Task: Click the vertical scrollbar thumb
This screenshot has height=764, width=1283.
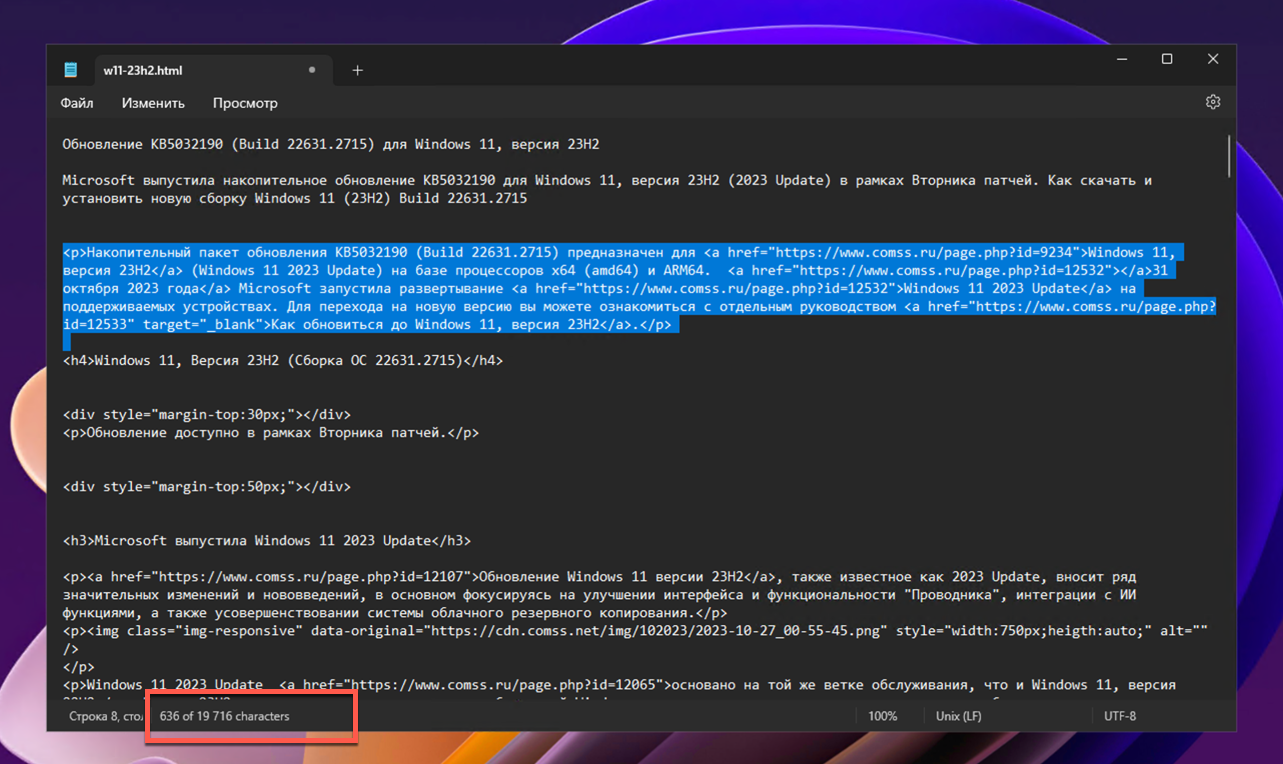Action: coord(1228,157)
